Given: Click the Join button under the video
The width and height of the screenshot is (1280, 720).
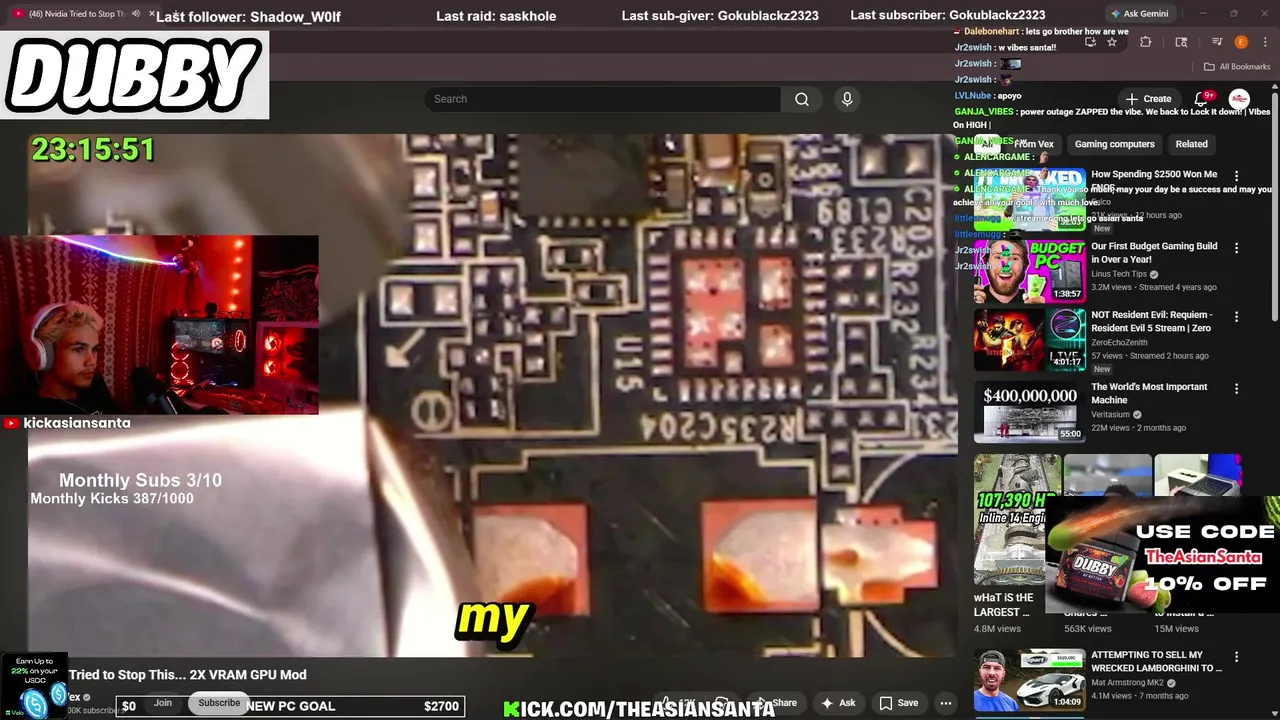Looking at the screenshot, I should coord(163,703).
